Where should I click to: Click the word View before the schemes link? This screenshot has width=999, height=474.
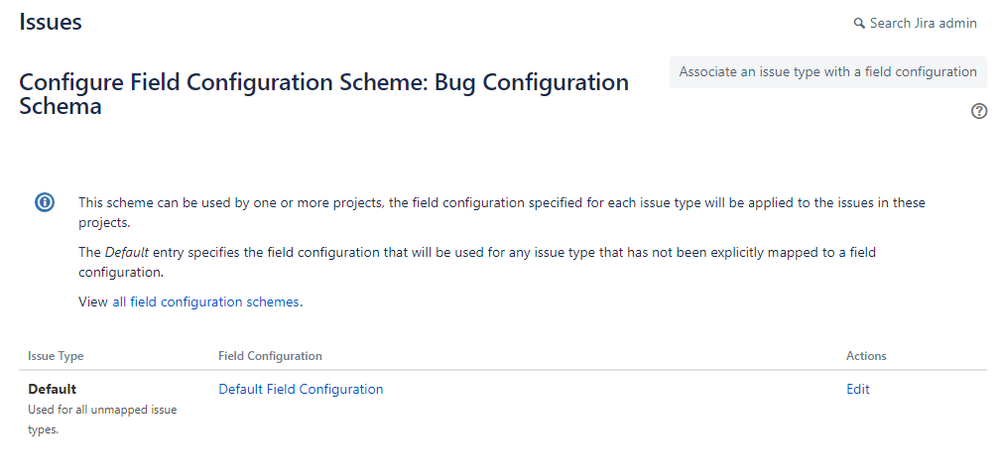coord(93,302)
